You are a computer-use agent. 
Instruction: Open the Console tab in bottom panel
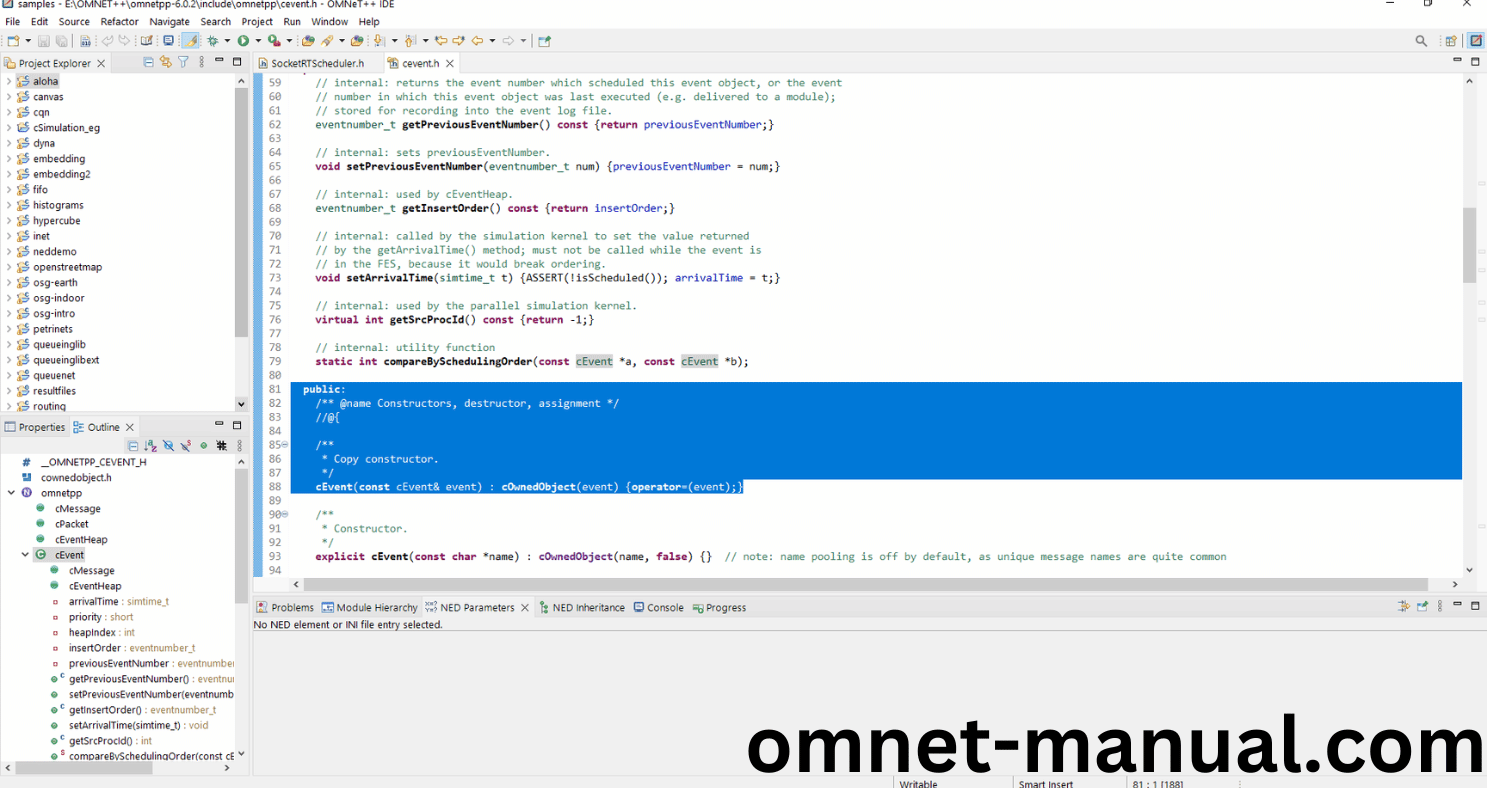click(x=664, y=607)
